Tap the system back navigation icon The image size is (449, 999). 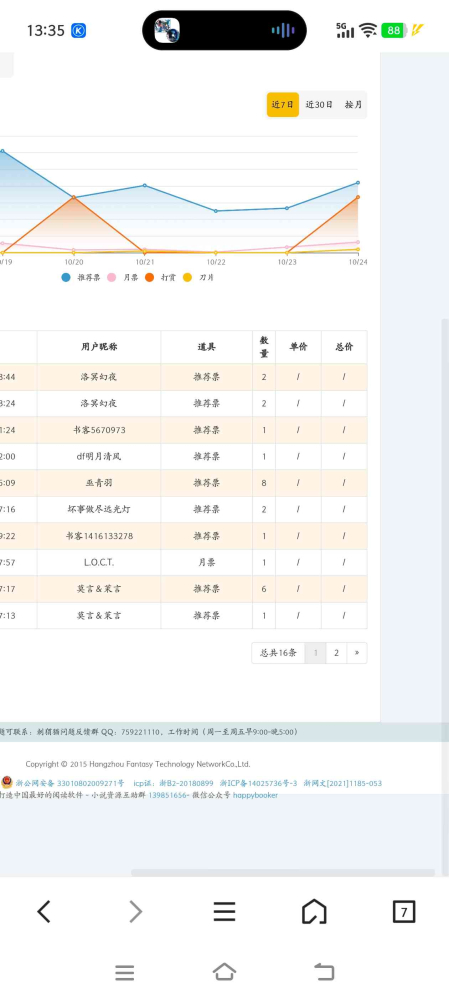tap(324, 972)
